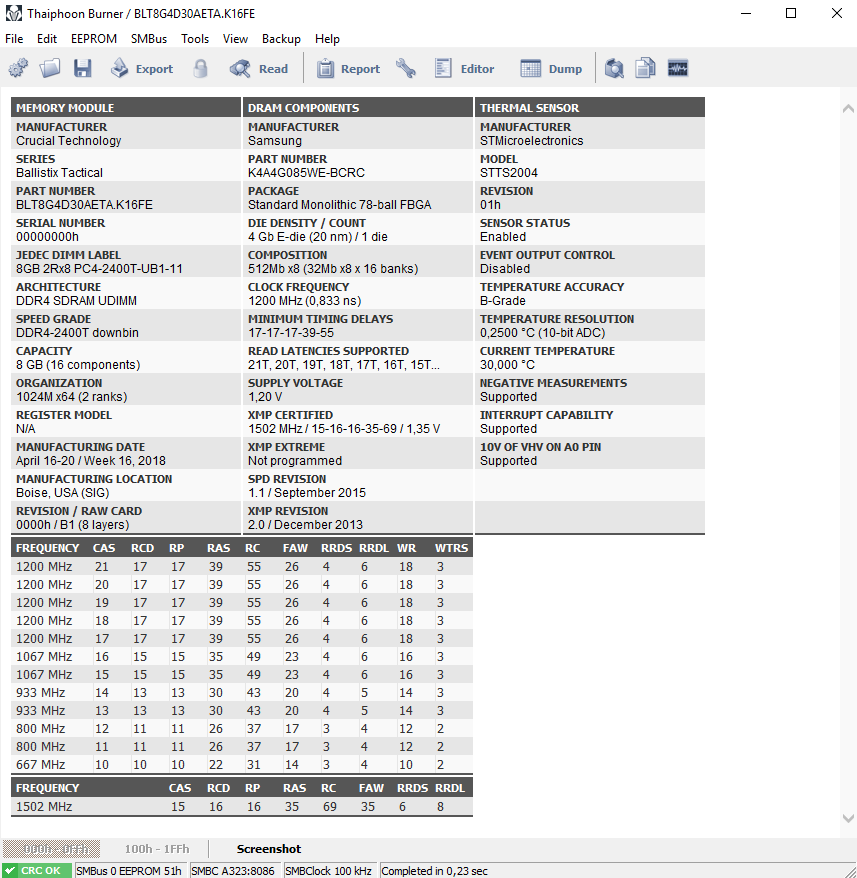Image resolution: width=857 pixels, height=878 pixels.
Task: Click the padlock write-protection icon
Action: click(200, 68)
